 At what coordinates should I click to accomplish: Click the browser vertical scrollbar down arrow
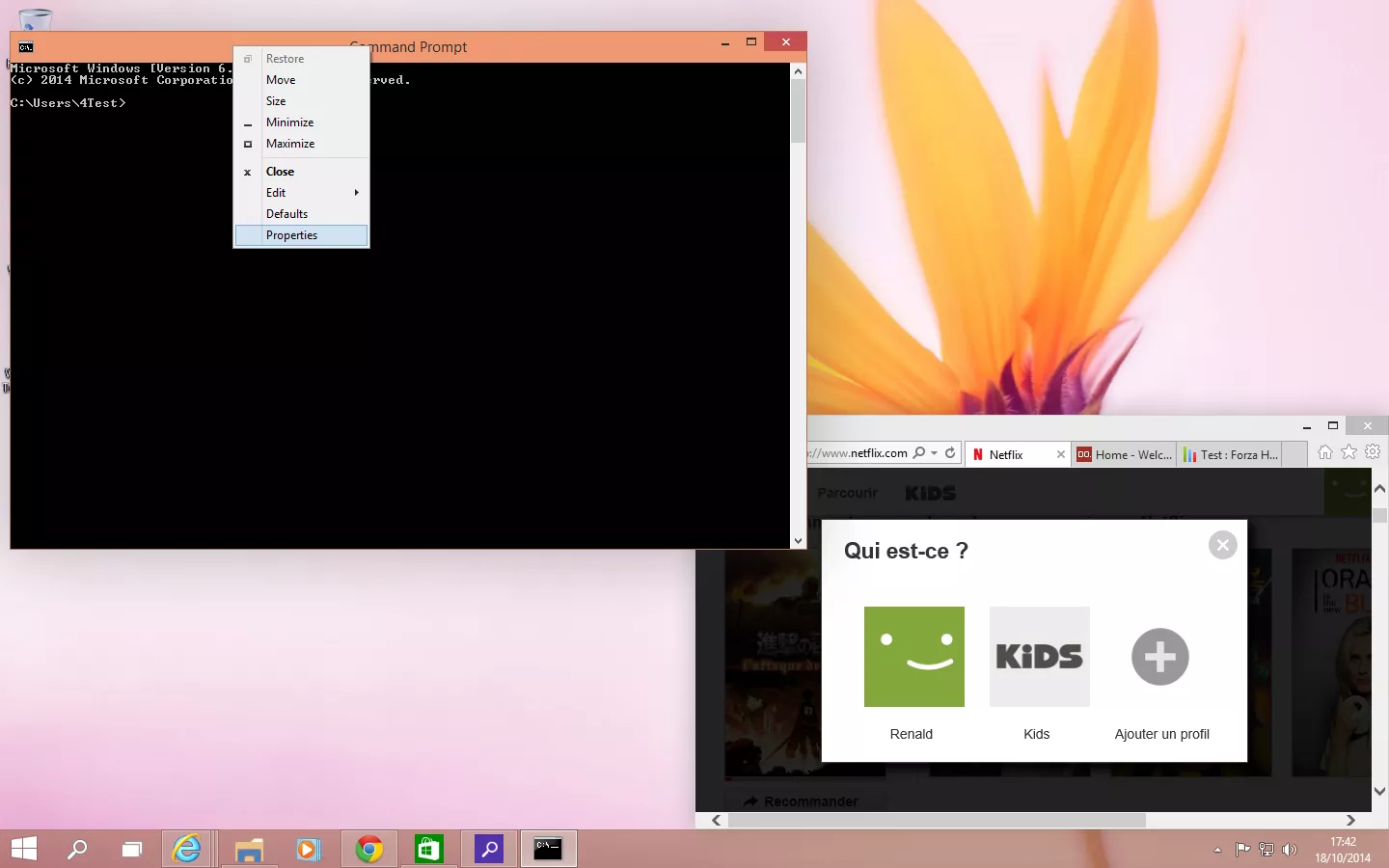tap(1379, 791)
